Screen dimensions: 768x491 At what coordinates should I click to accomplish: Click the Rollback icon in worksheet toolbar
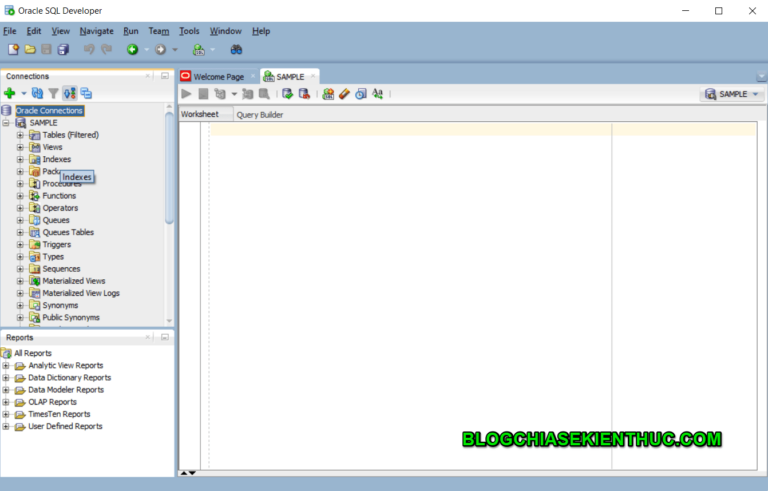[304, 94]
